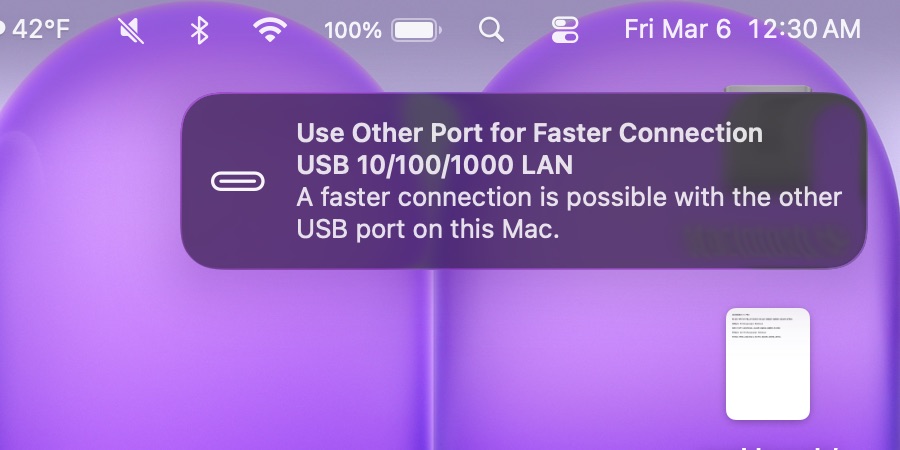The width and height of the screenshot is (900, 450).
Task: Click the battery icon in menu bar
Action: (x=416, y=30)
